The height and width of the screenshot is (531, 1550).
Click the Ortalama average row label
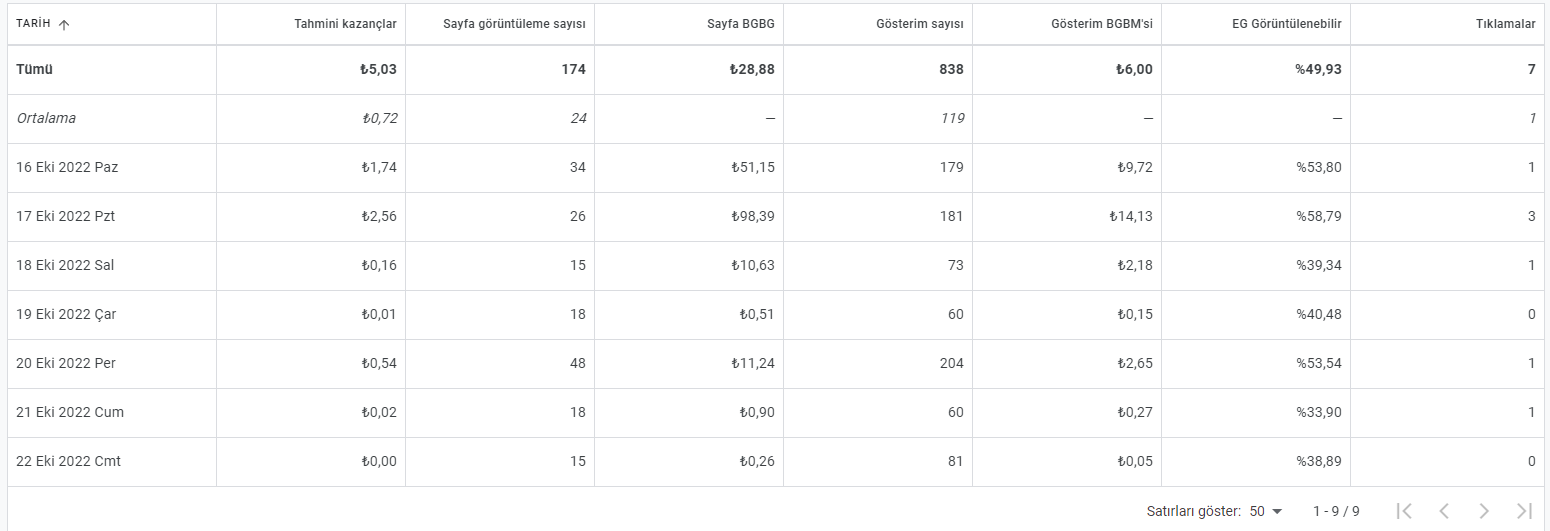pyautogui.click(x=46, y=118)
